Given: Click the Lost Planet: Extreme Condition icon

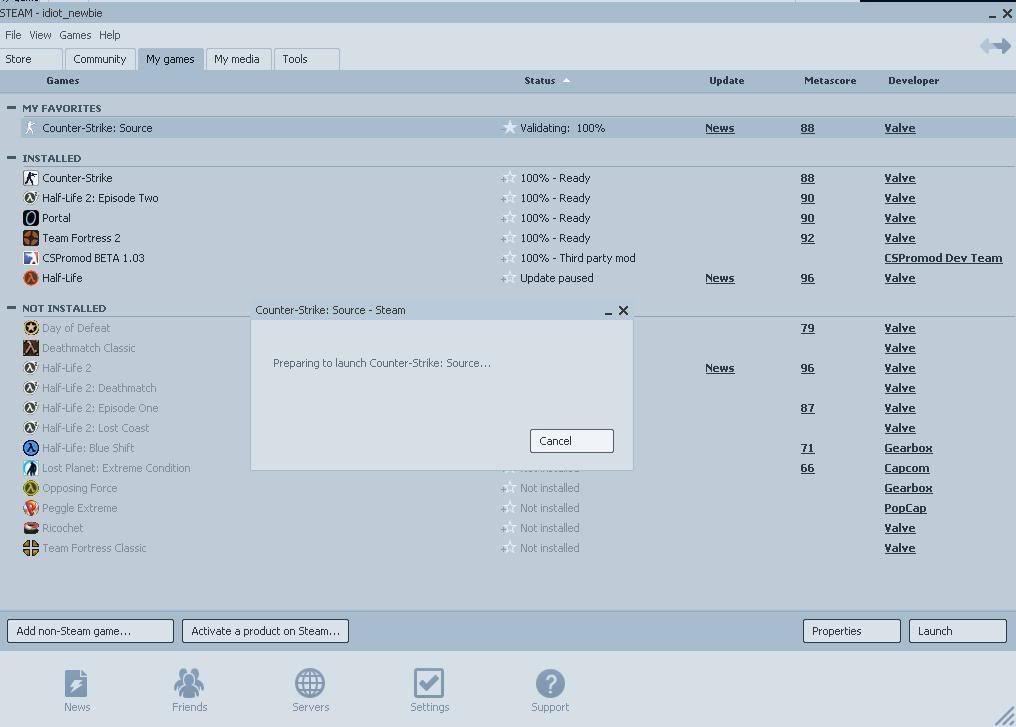Looking at the screenshot, I should tap(30, 468).
